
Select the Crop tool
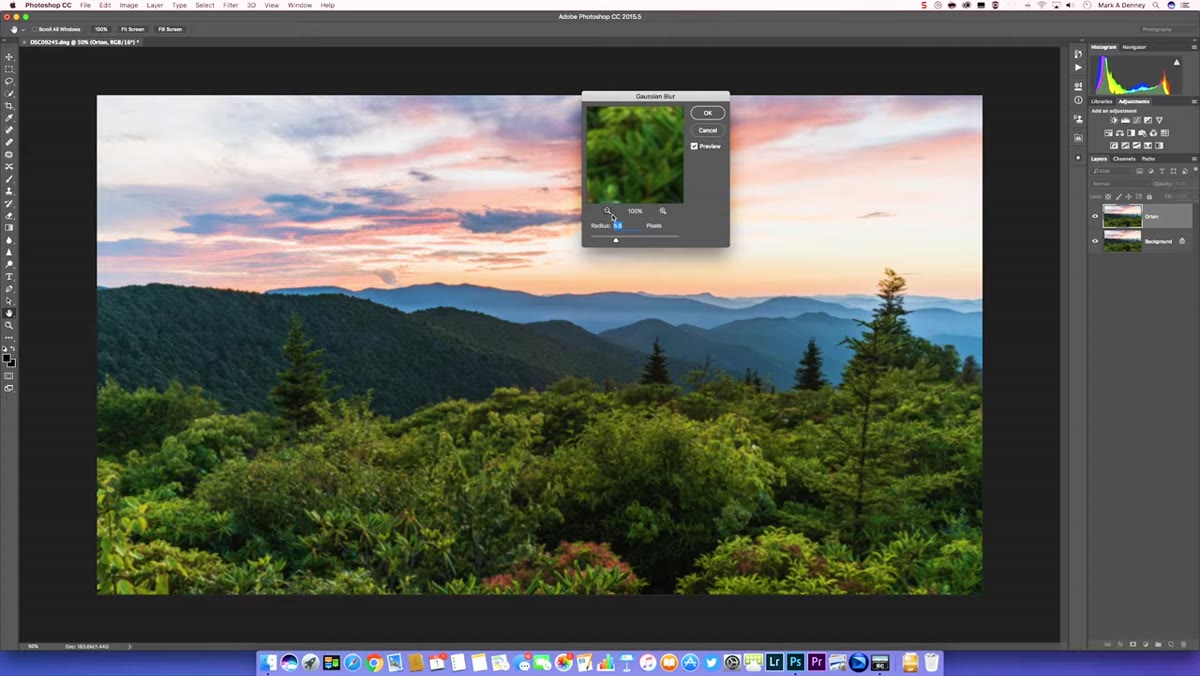[x=10, y=105]
